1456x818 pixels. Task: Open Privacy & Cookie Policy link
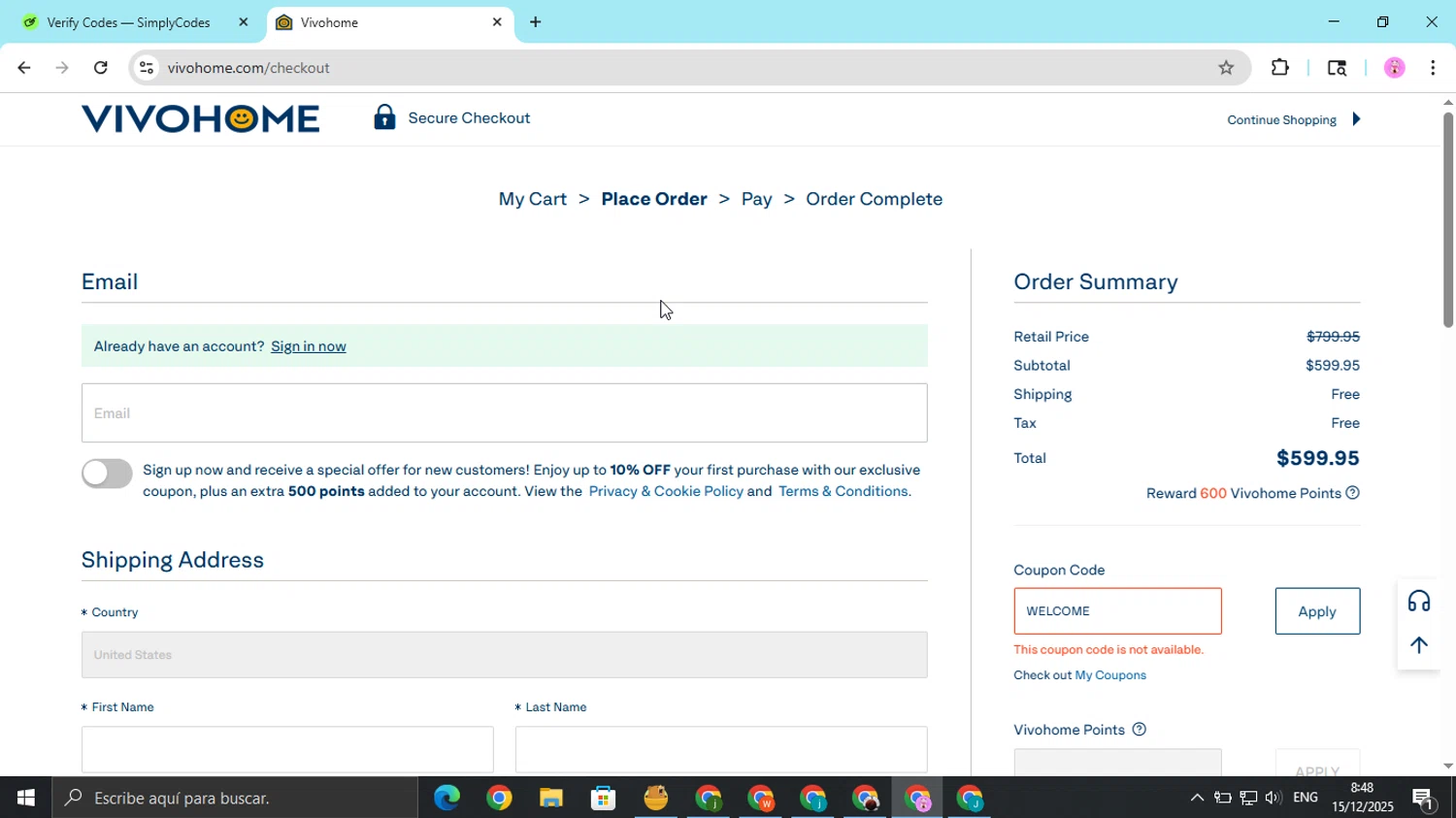pyautogui.click(x=666, y=491)
